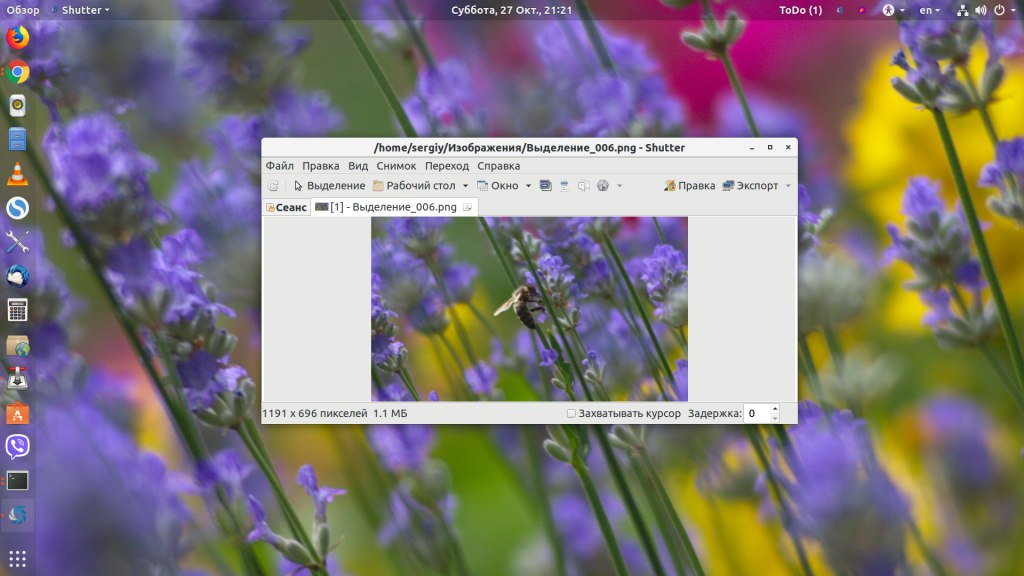Viewport: 1024px width, 576px height.
Task: Expand the dropdown arrow next to Экспорт
Action: pyautogui.click(x=788, y=186)
